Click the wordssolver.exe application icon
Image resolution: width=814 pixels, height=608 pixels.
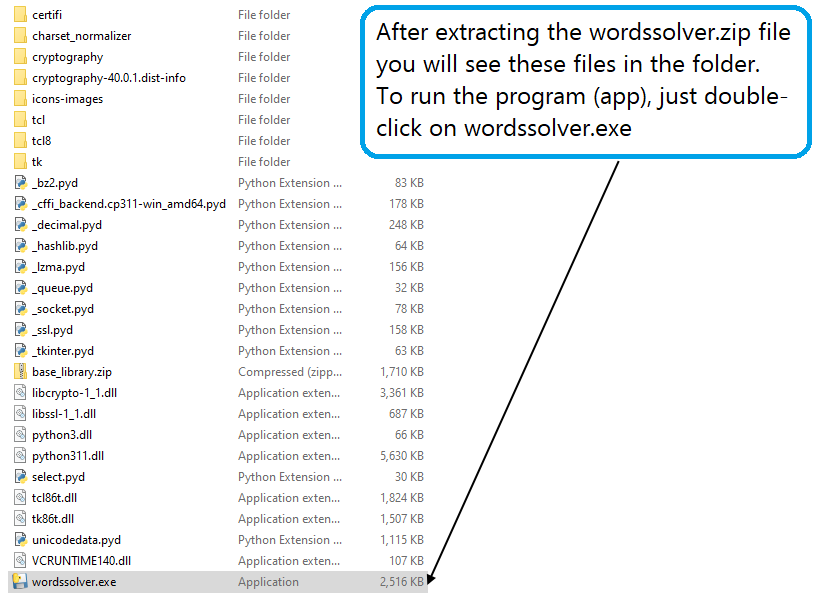click(20, 582)
